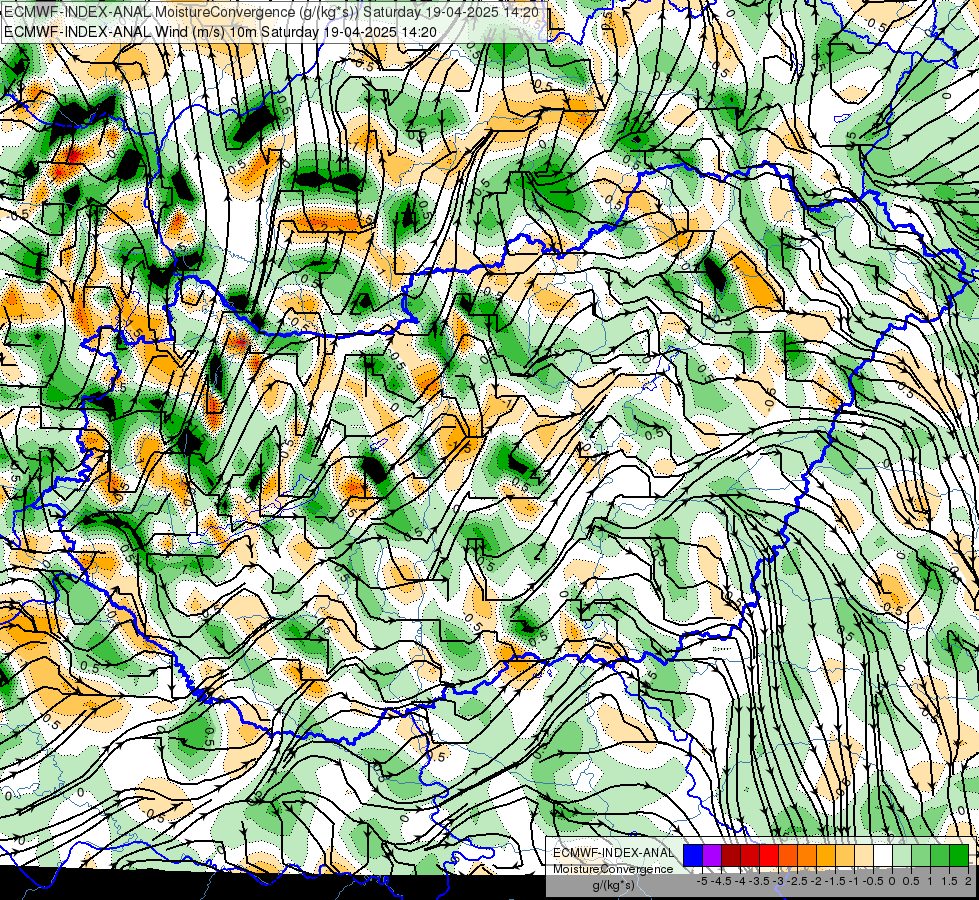
Task: Click the purple legend color swatch
Action: click(x=712, y=856)
